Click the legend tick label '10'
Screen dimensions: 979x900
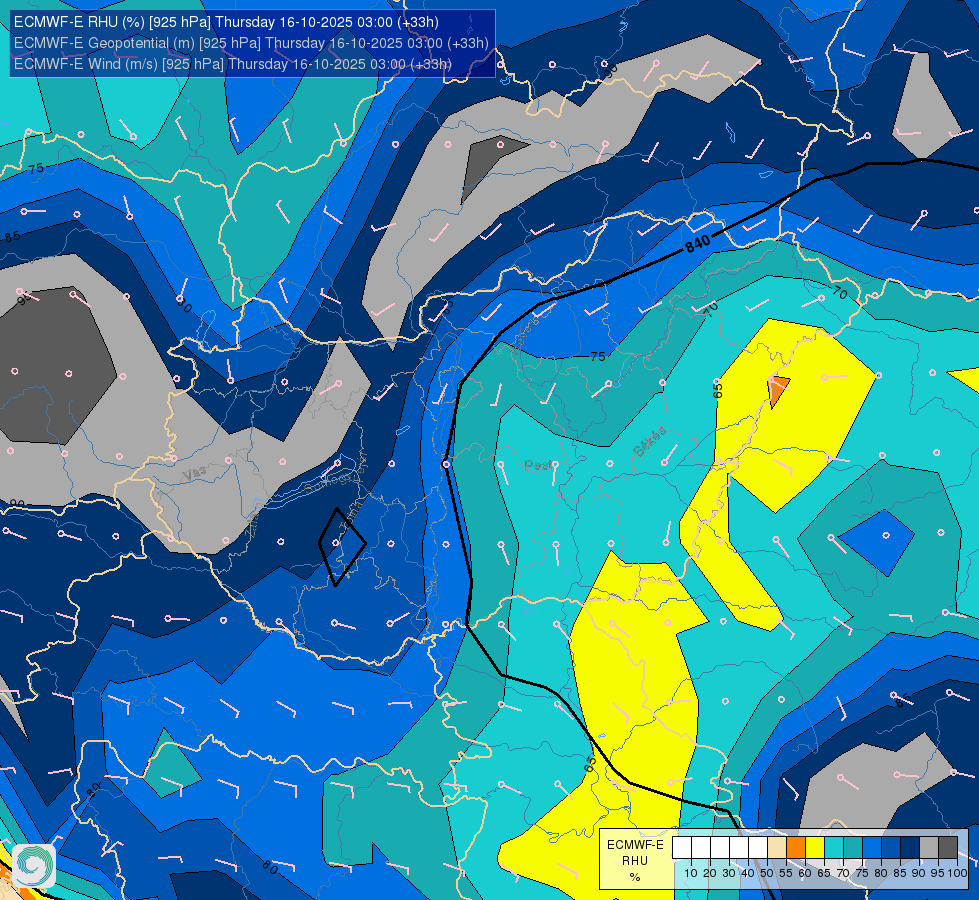coord(691,873)
